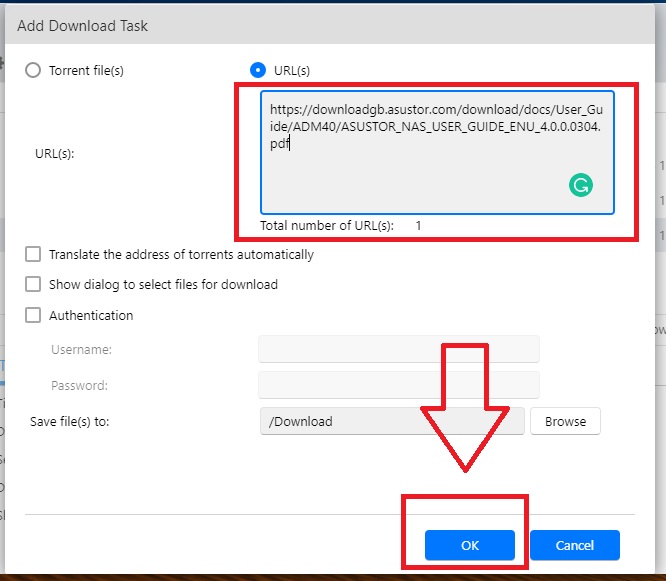Toggle the Authentication checkbox
This screenshot has width=666, height=581.
click(x=33, y=315)
